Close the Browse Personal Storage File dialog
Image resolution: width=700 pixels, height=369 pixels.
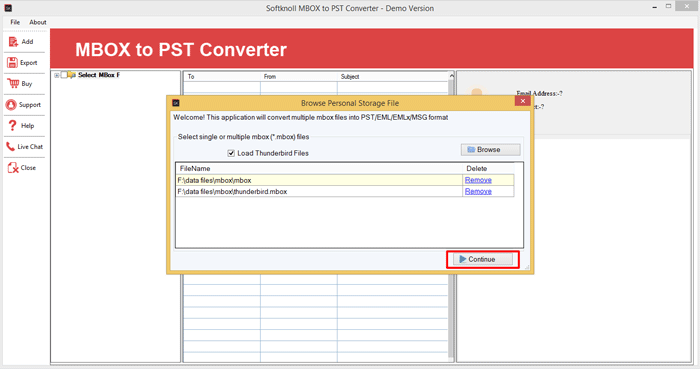pos(522,101)
